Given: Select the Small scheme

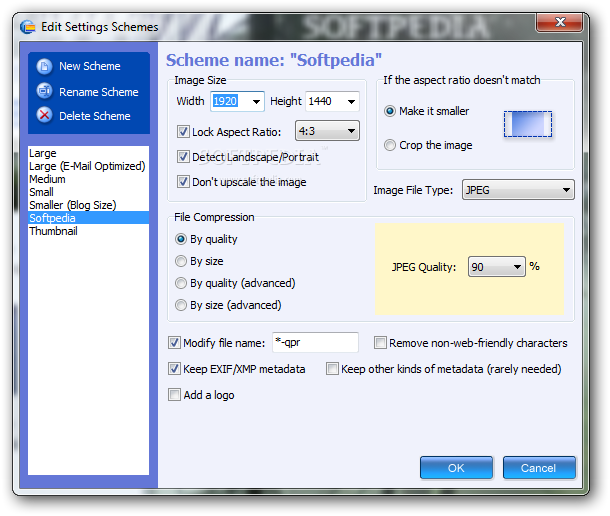Looking at the screenshot, I should pos(88,192).
